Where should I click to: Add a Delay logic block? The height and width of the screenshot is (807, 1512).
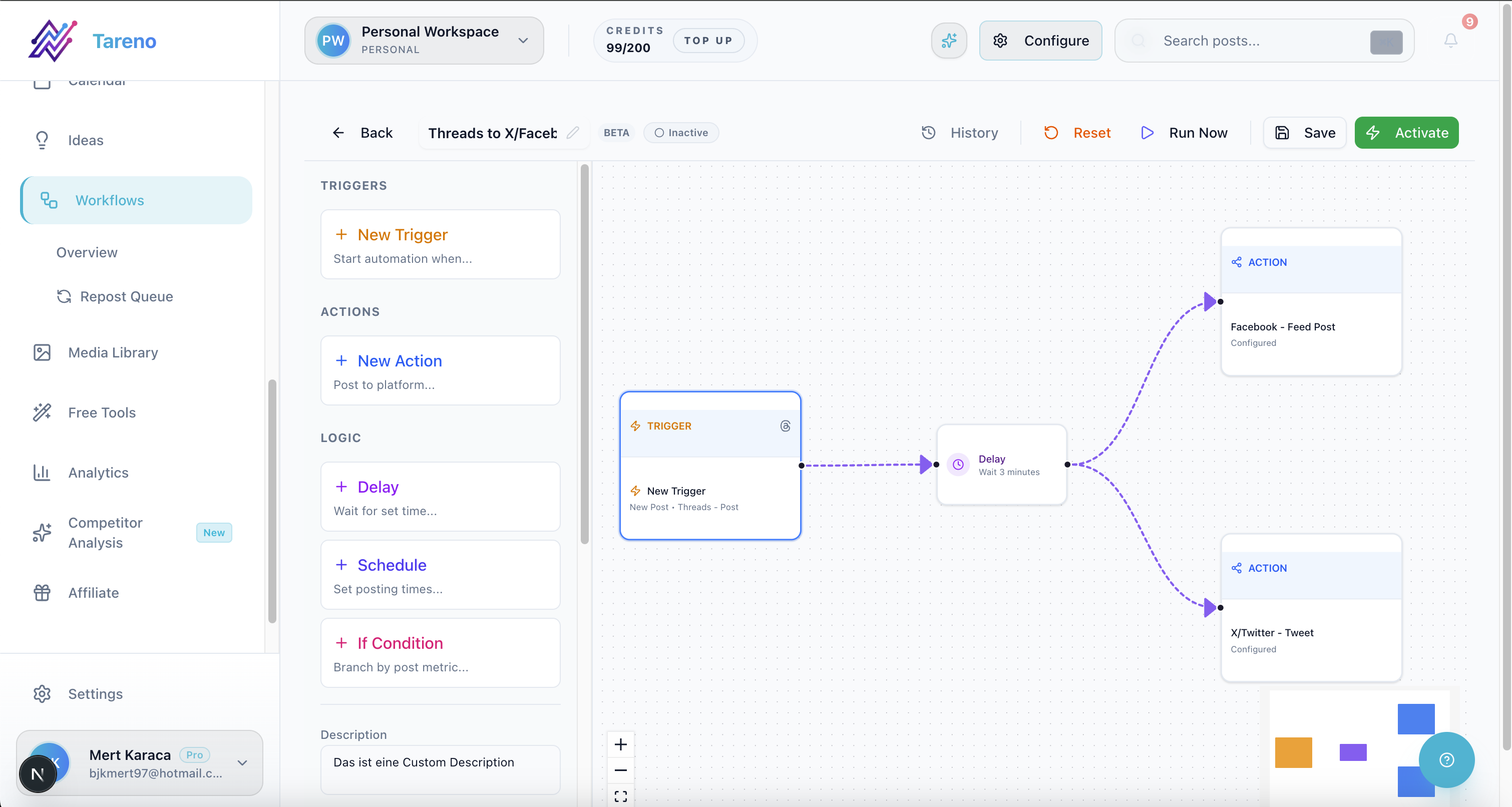coord(440,497)
